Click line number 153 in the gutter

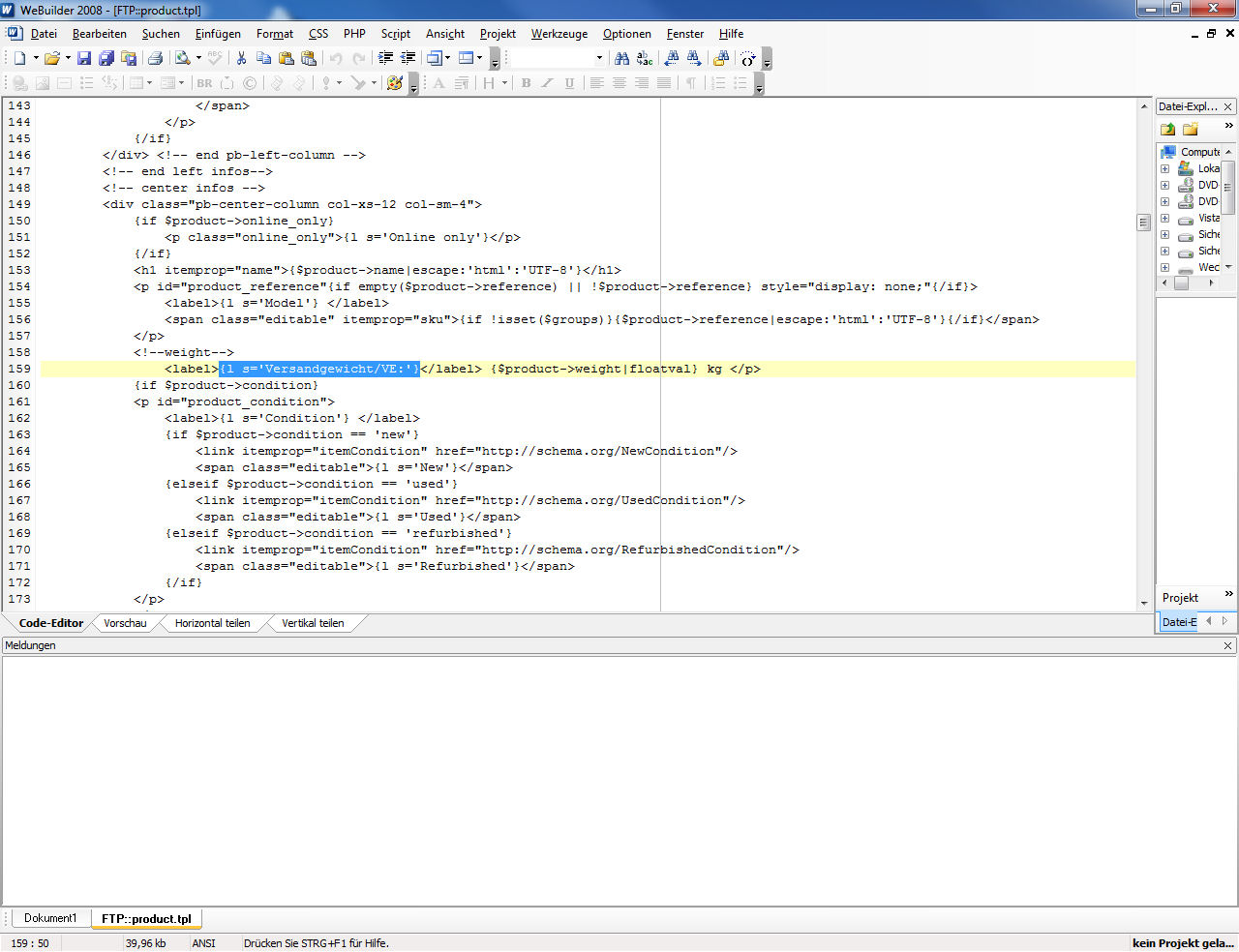click(x=19, y=270)
